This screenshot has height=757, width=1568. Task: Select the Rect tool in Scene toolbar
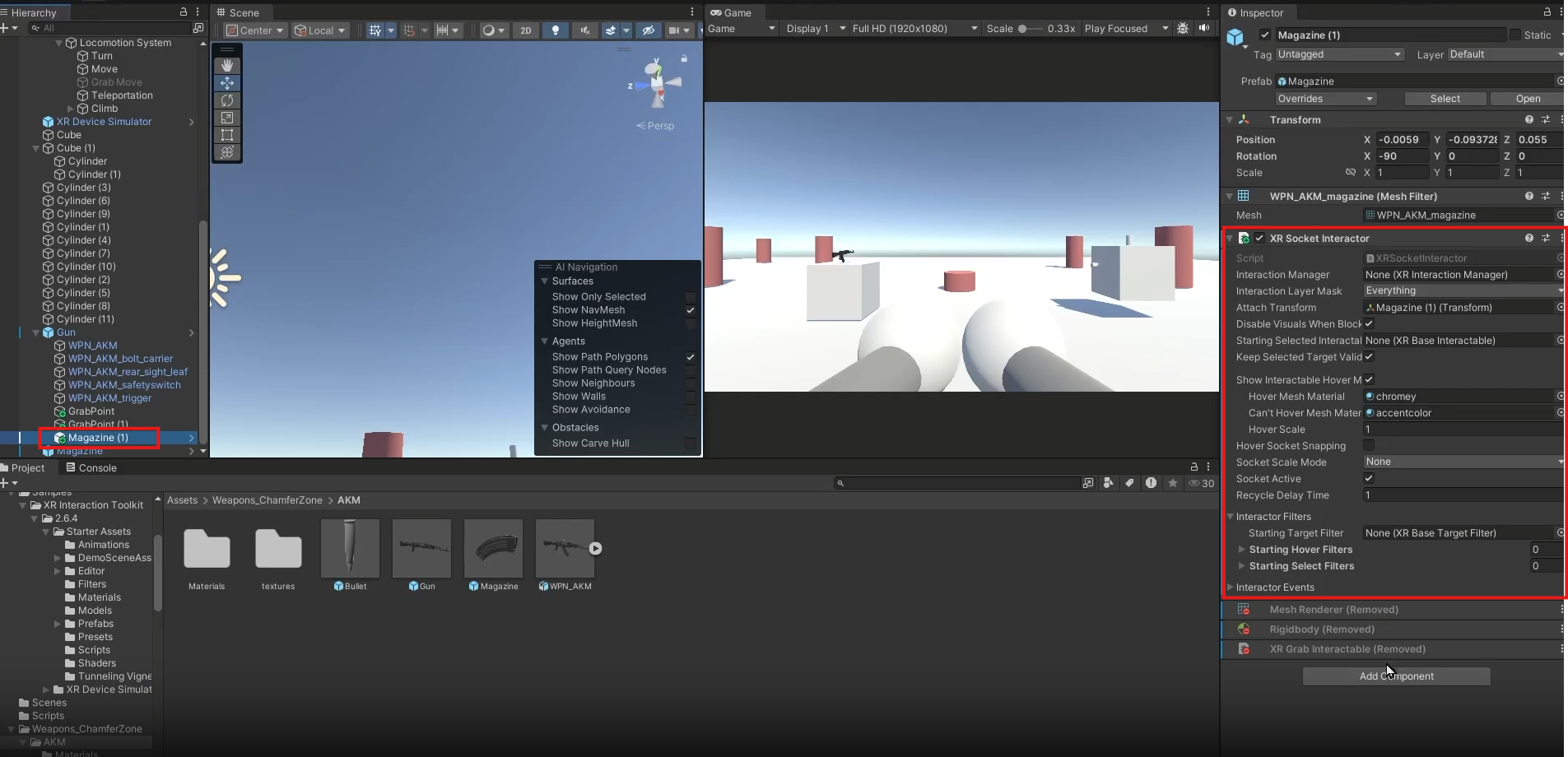tap(227, 135)
